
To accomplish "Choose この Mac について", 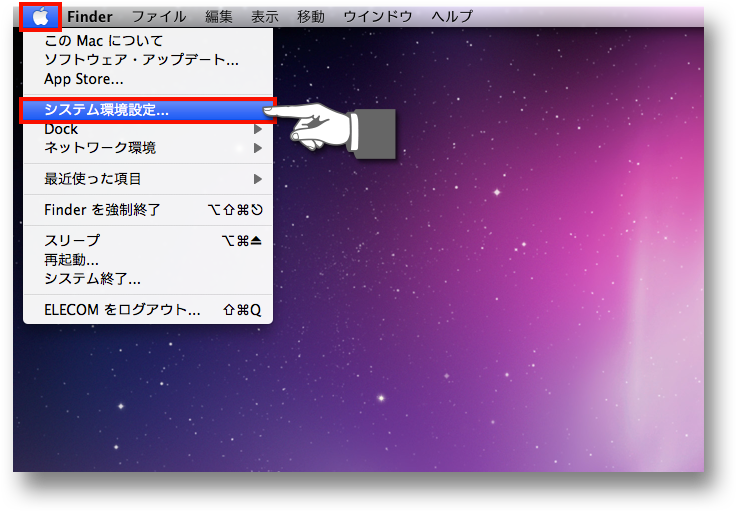I will 148,40.
